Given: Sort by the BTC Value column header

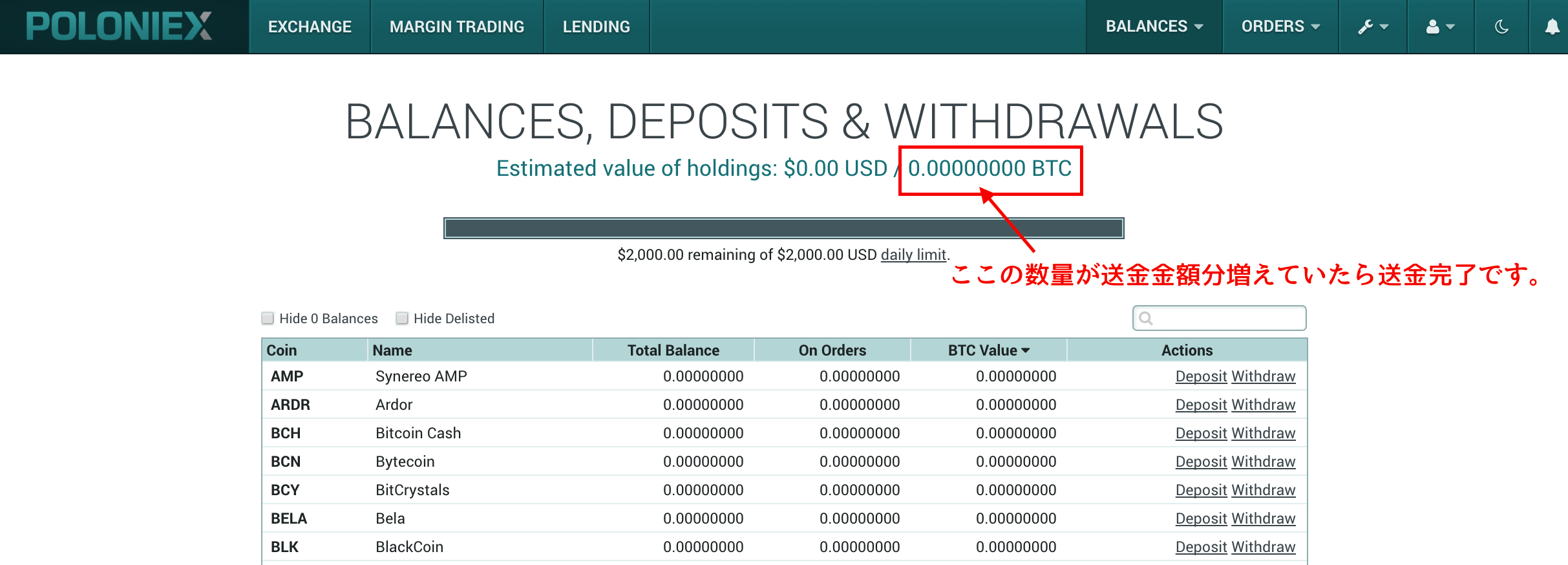Looking at the screenshot, I should 988,350.
